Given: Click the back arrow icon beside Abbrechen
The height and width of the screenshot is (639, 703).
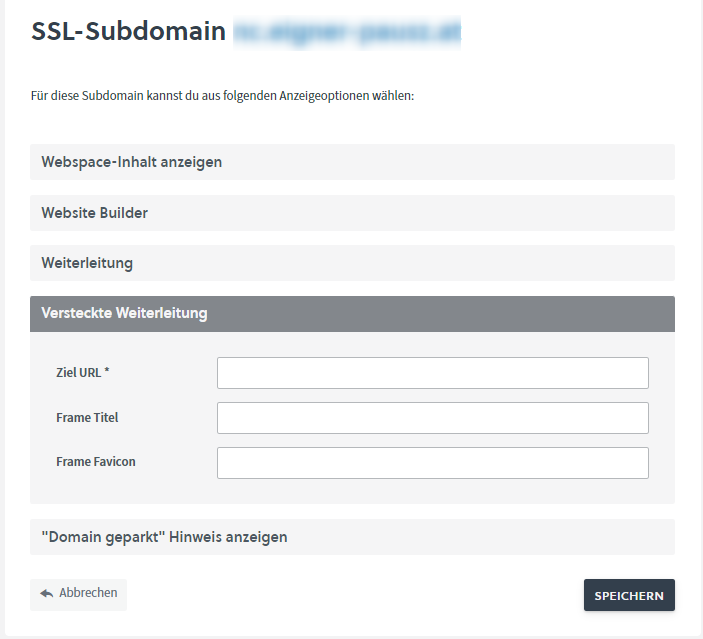Looking at the screenshot, I should pyautogui.click(x=46, y=593).
